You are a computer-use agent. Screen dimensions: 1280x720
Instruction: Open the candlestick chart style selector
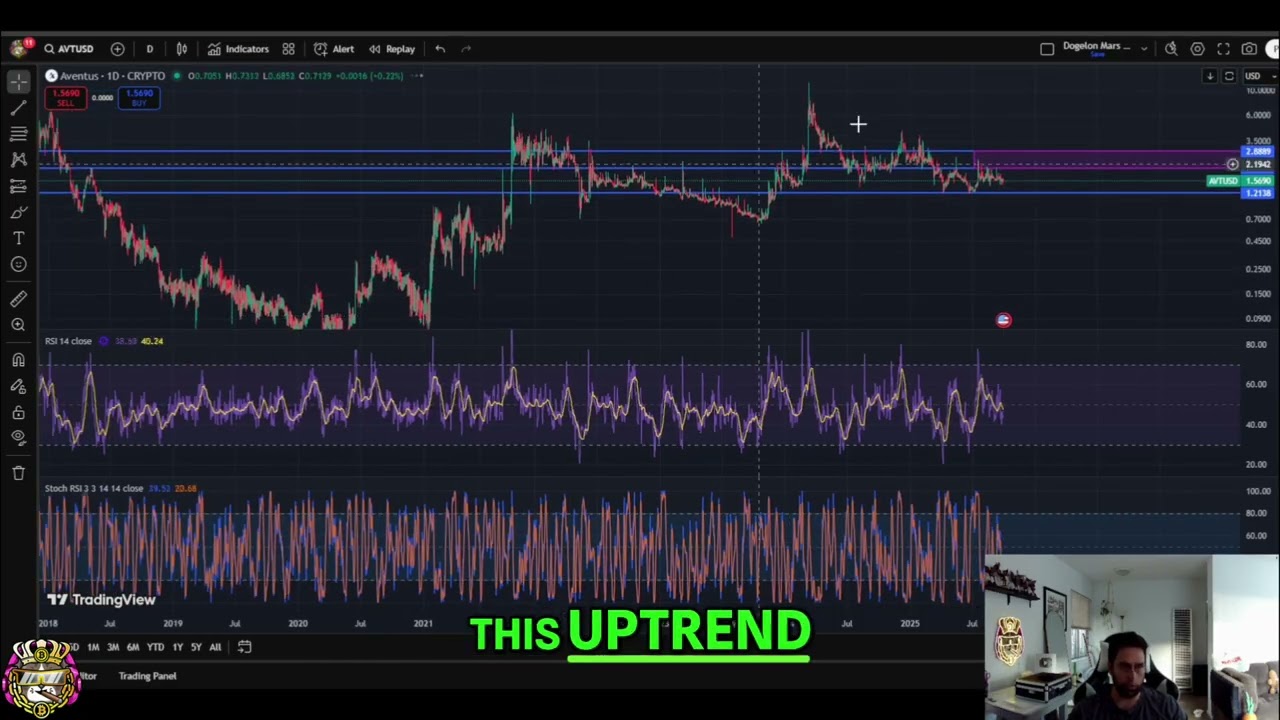(x=182, y=49)
